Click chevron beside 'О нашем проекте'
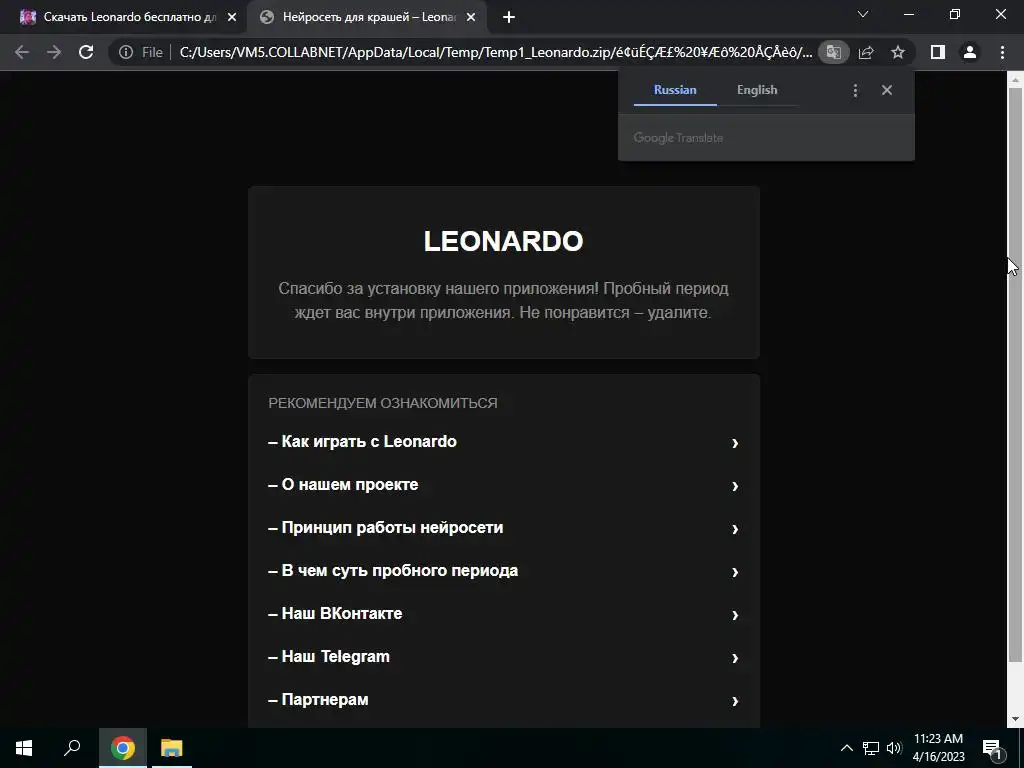The width and height of the screenshot is (1024, 768). pos(735,487)
